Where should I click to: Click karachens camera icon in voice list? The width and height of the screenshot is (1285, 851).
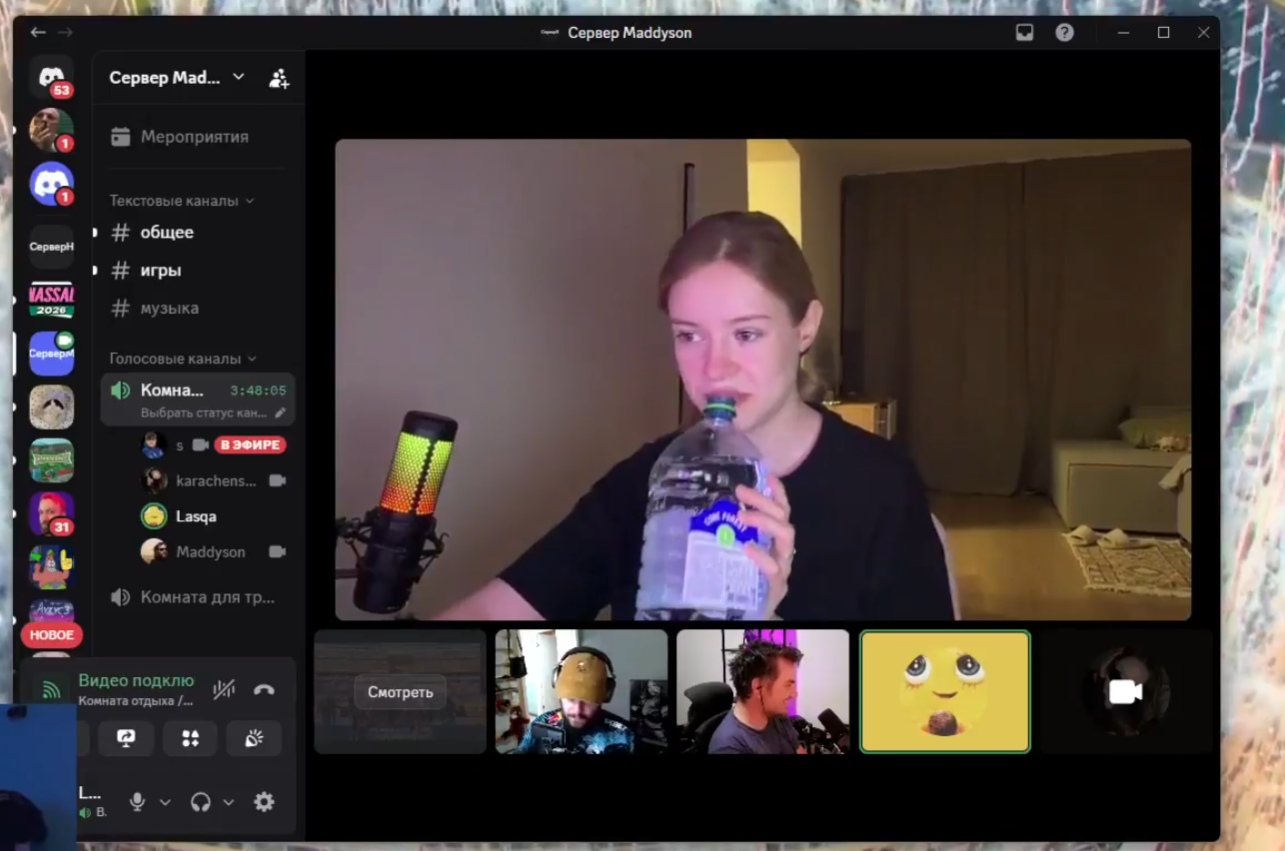click(278, 480)
